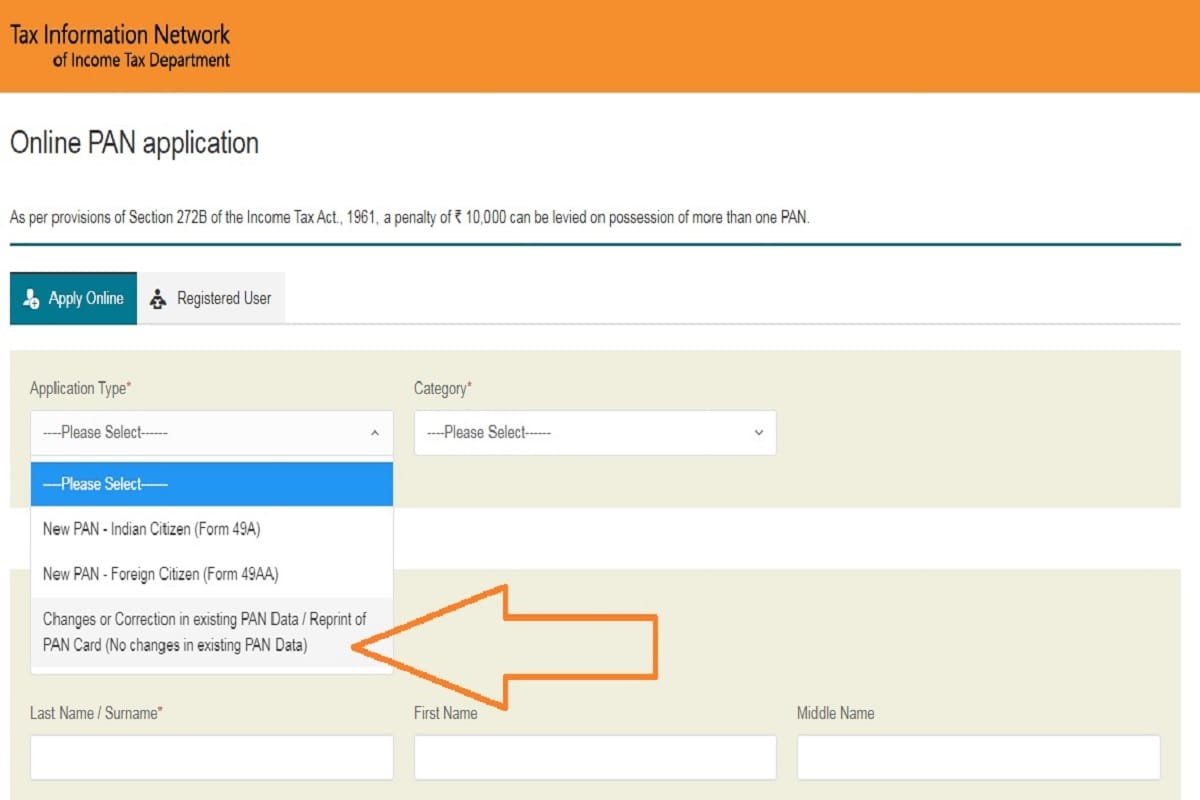The height and width of the screenshot is (800, 1200).
Task: Click the First Name label
Action: pyautogui.click(x=445, y=713)
